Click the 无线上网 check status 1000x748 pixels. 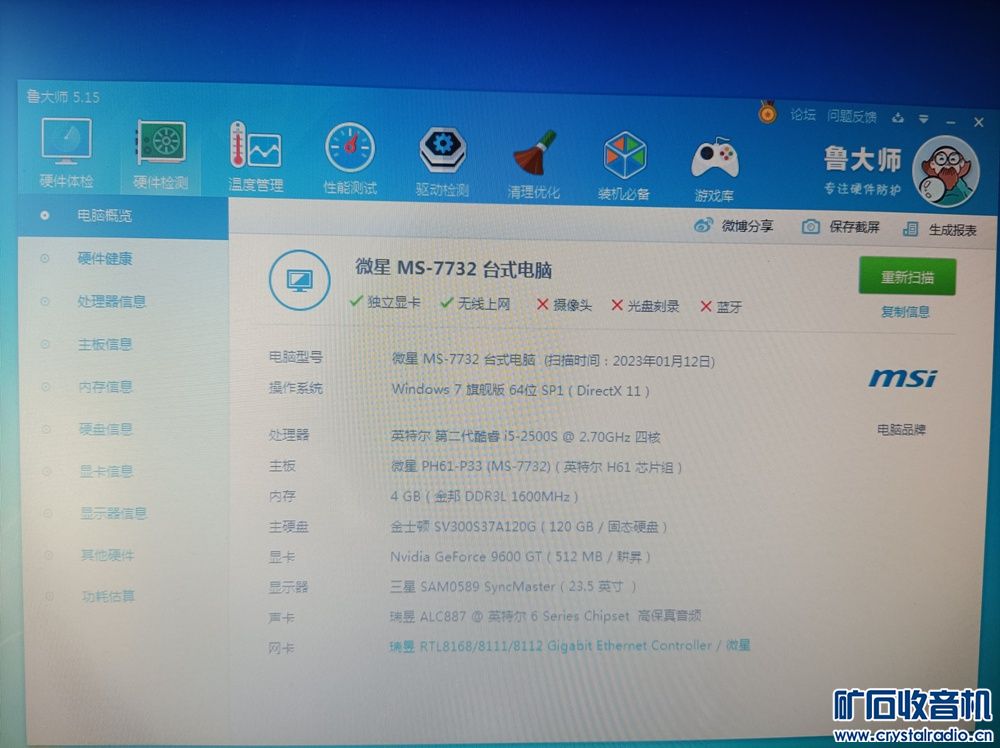pos(475,304)
